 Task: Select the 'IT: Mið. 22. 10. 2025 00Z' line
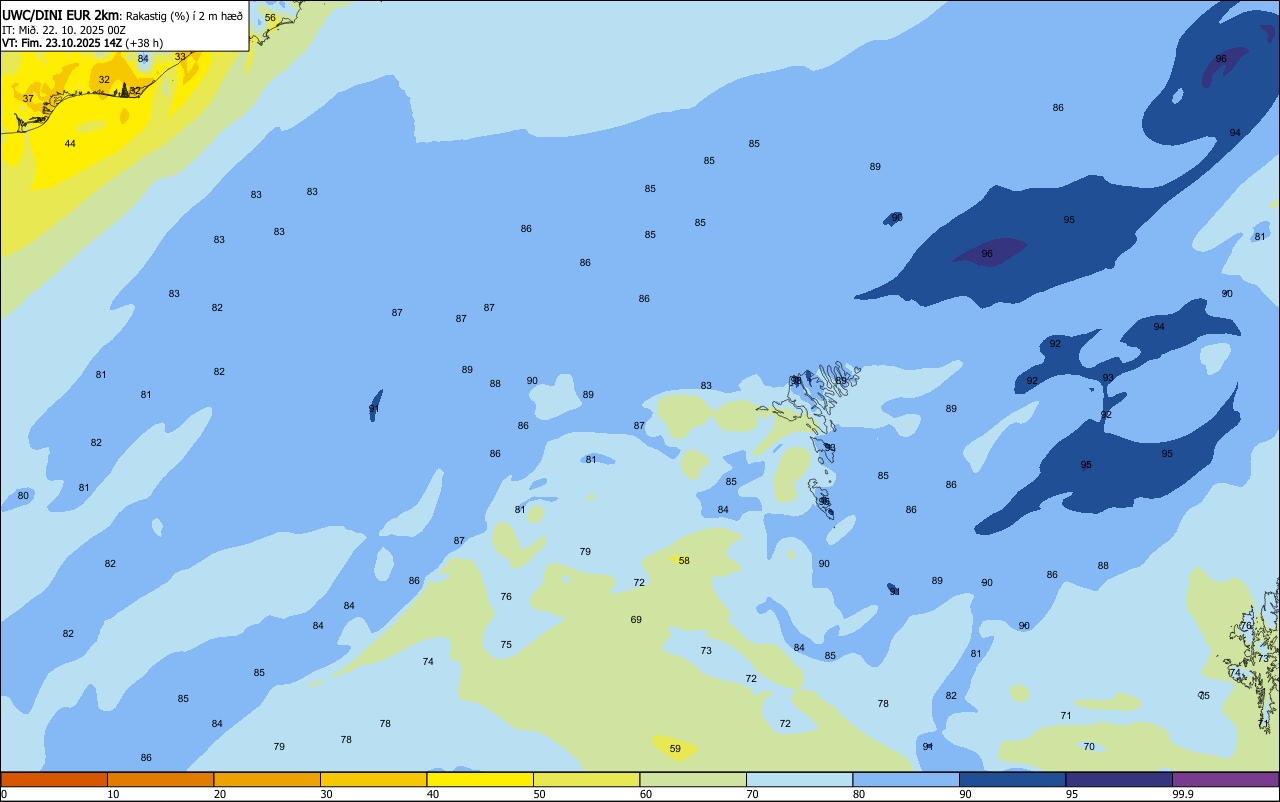pyautogui.click(x=64, y=29)
